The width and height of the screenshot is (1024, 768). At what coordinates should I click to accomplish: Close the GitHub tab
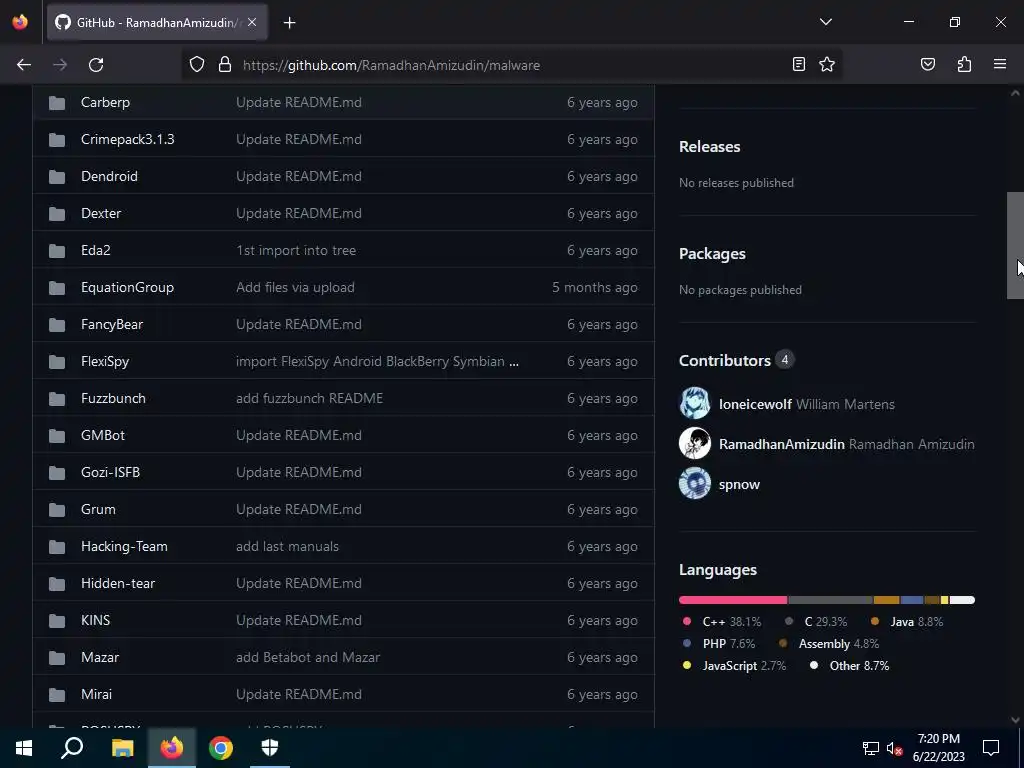[x=252, y=22]
